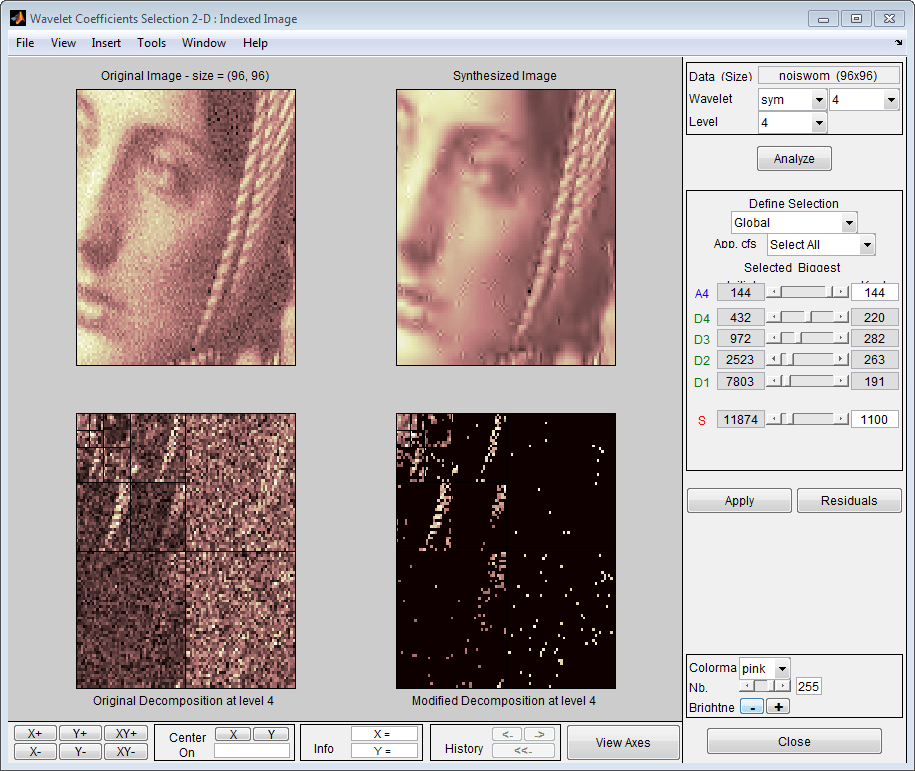915x771 pixels.
Task: Click the MATLAB icon in the title bar
Action: click(17, 18)
